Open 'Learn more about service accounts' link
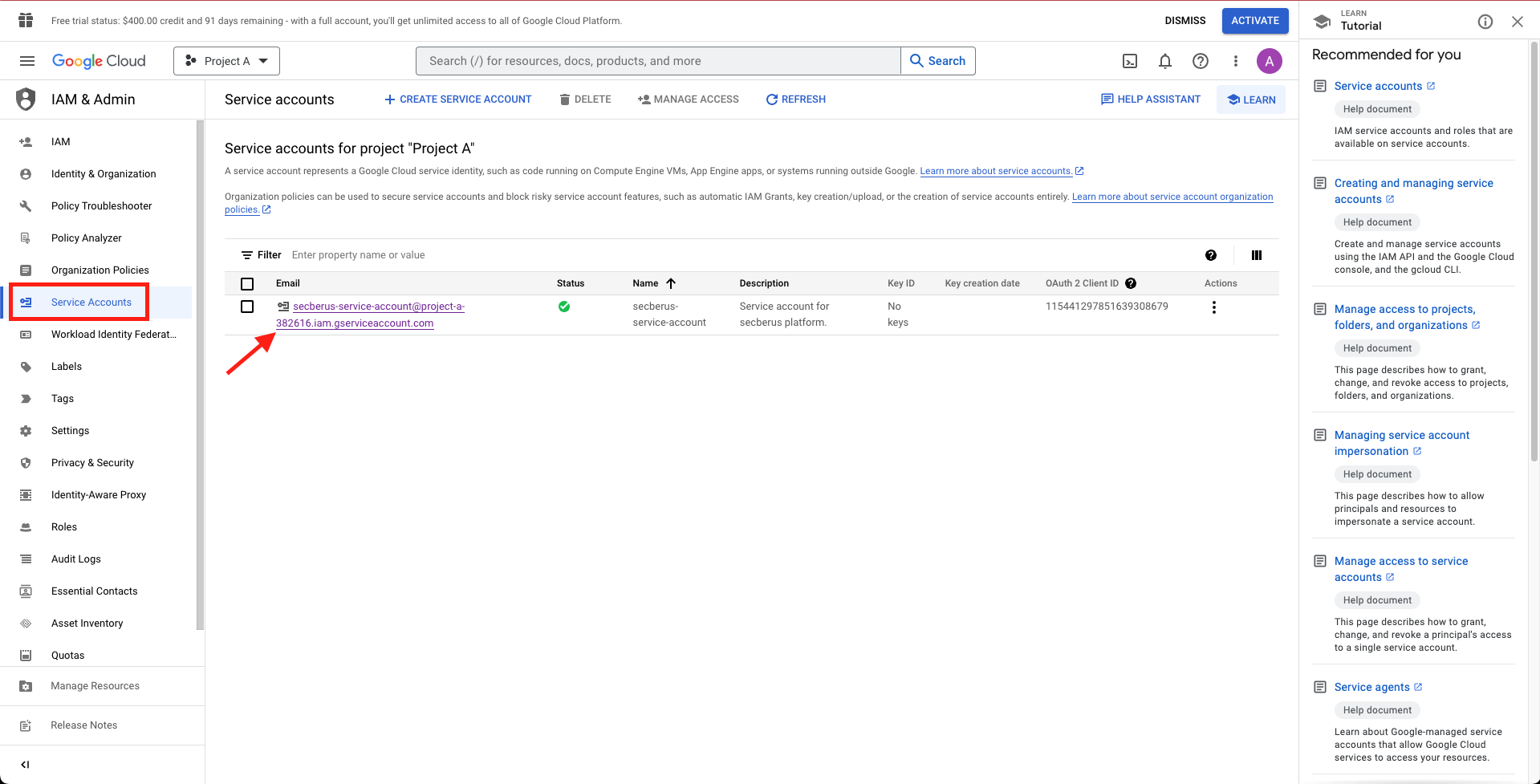1540x784 pixels. tap(996, 171)
